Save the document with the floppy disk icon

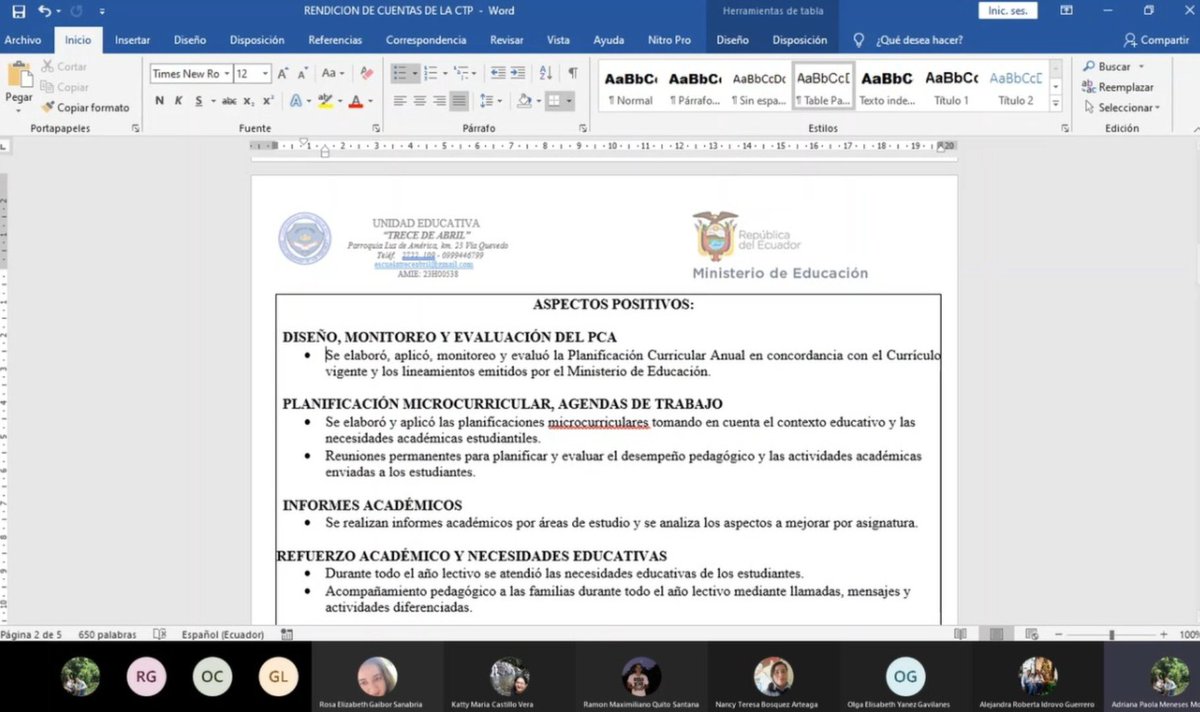[x=19, y=11]
